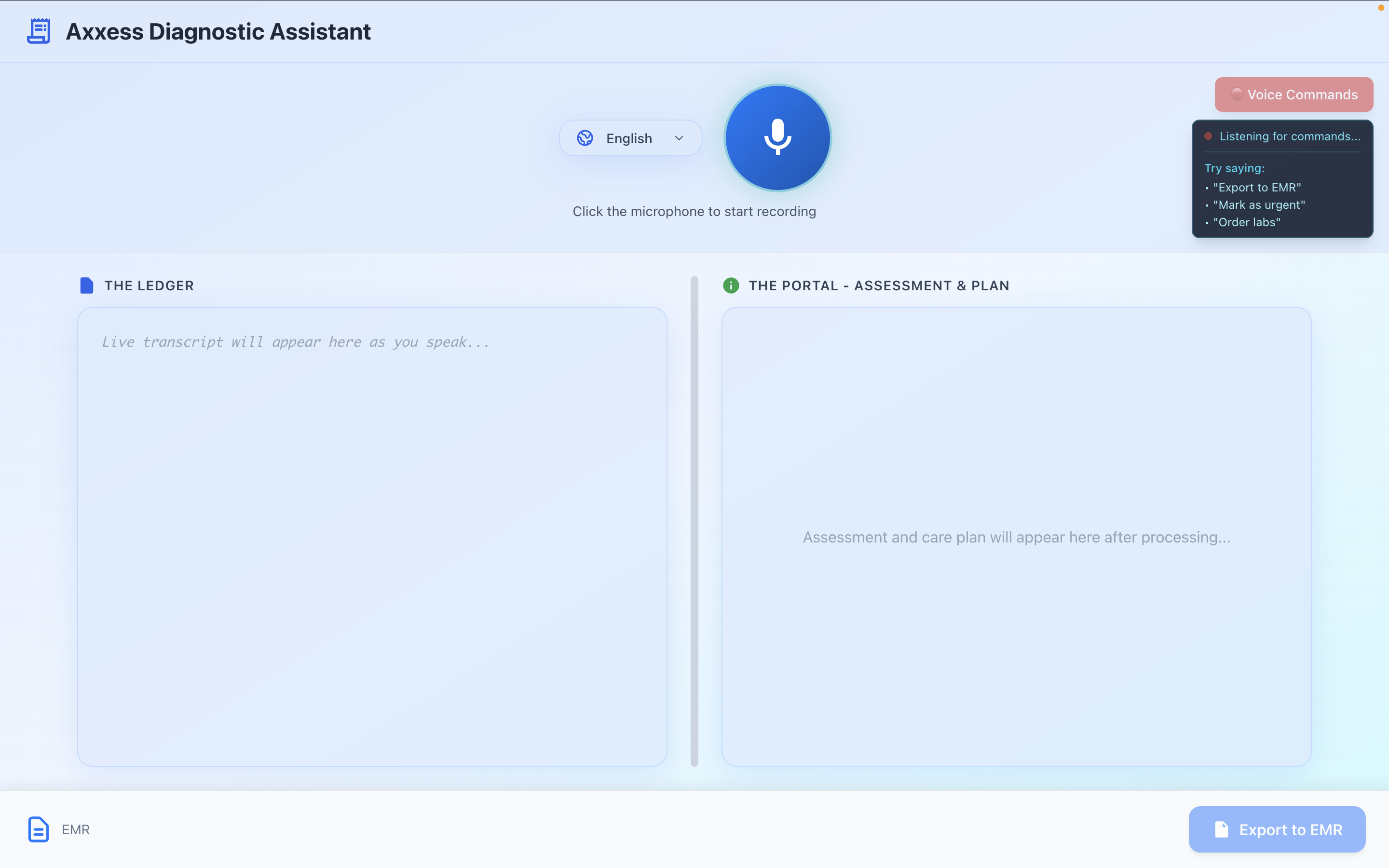Open the English language dropdown
1389x868 pixels.
click(x=630, y=138)
